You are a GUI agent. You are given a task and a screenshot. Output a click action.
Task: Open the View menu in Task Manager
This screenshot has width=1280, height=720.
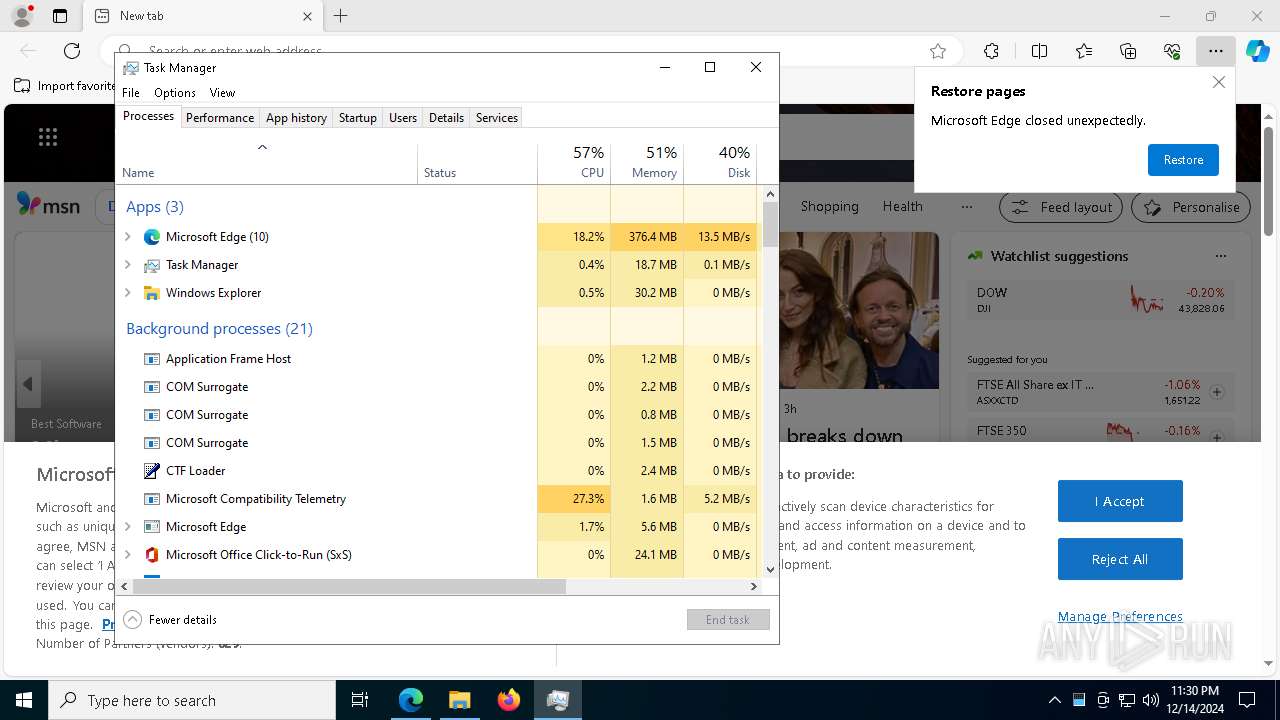click(x=222, y=93)
